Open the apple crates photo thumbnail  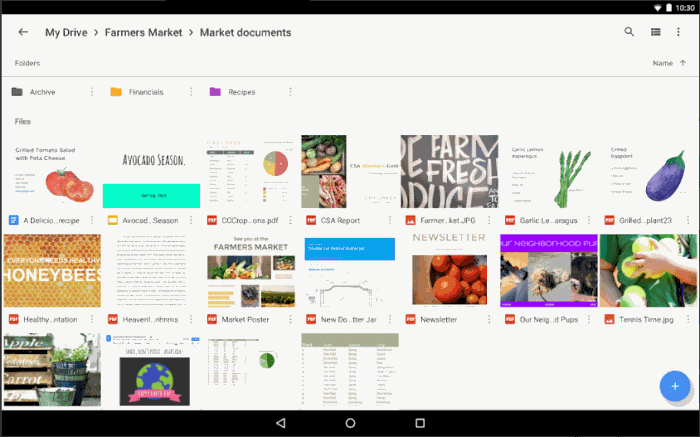[52, 370]
